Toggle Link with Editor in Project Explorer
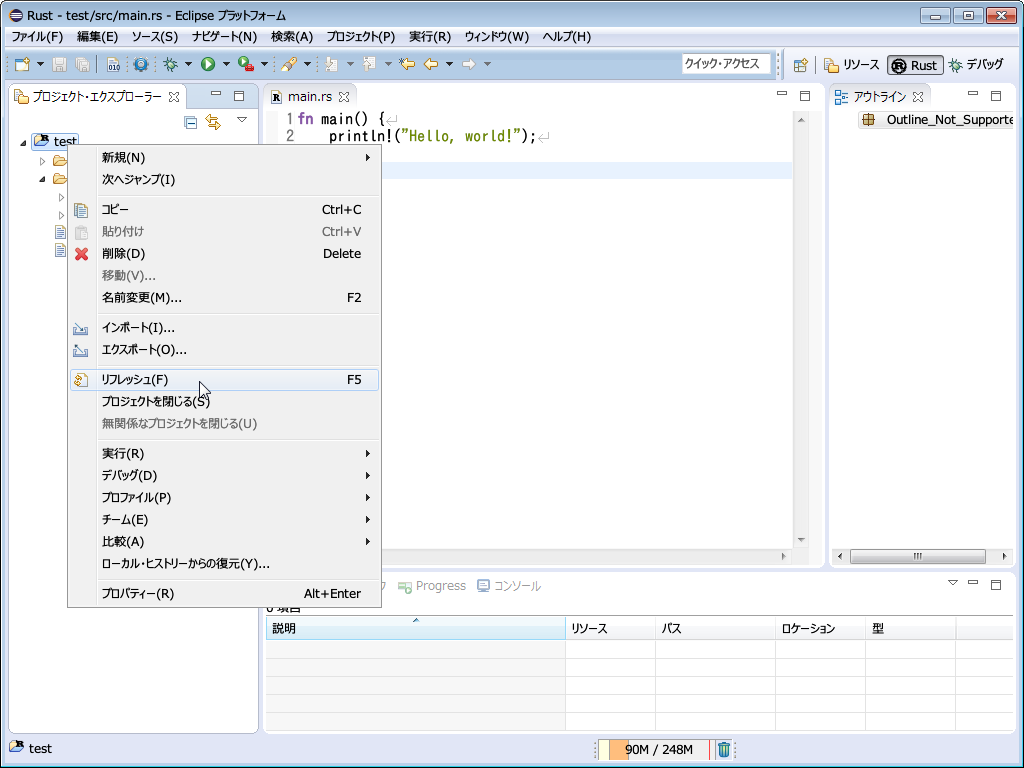Image resolution: width=1024 pixels, height=768 pixels. [x=213, y=122]
